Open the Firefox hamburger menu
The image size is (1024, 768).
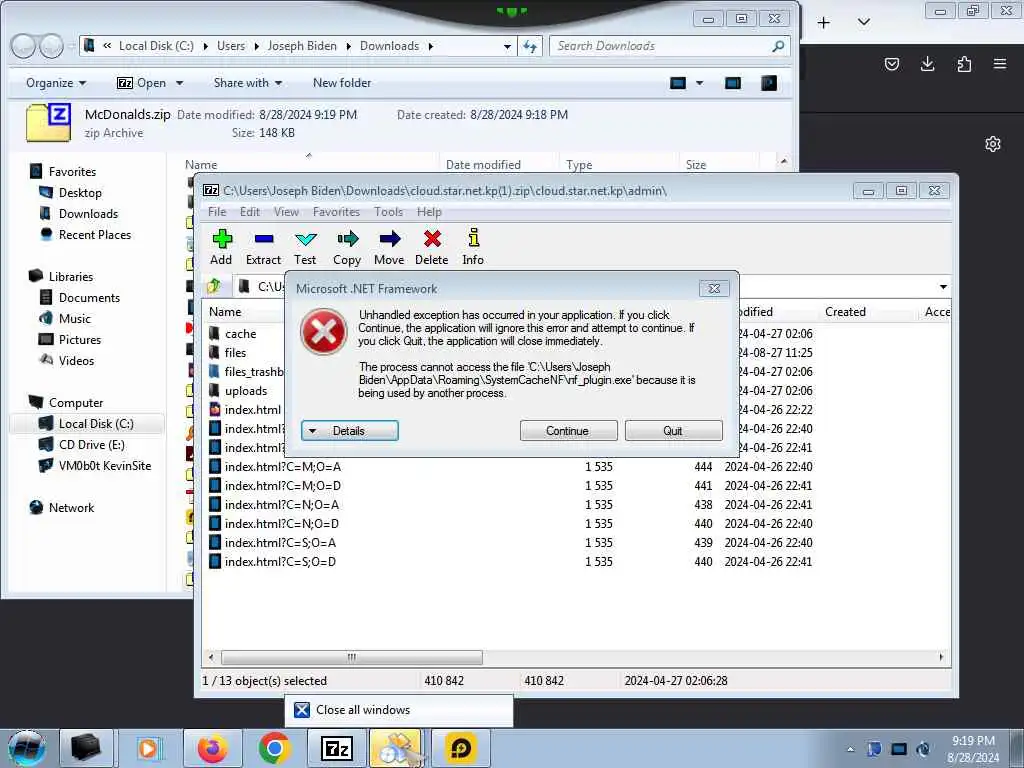pyautogui.click(x=1000, y=64)
